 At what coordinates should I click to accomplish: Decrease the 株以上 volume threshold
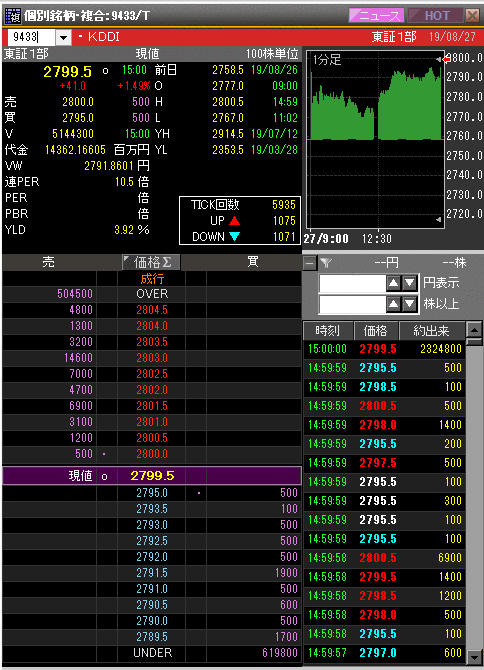click(x=410, y=304)
